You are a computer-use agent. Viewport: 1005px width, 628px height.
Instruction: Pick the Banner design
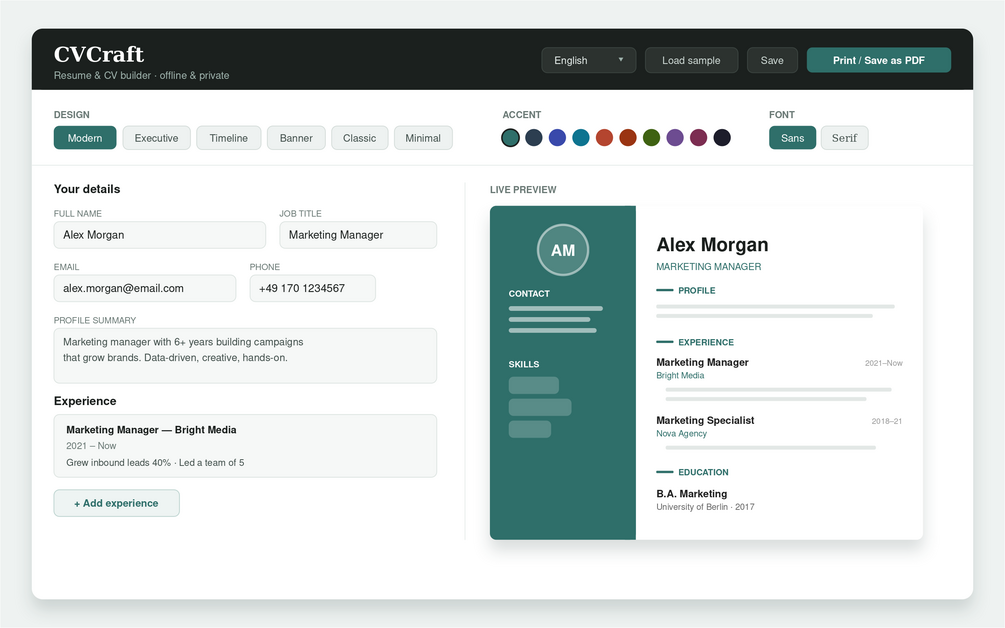296,138
